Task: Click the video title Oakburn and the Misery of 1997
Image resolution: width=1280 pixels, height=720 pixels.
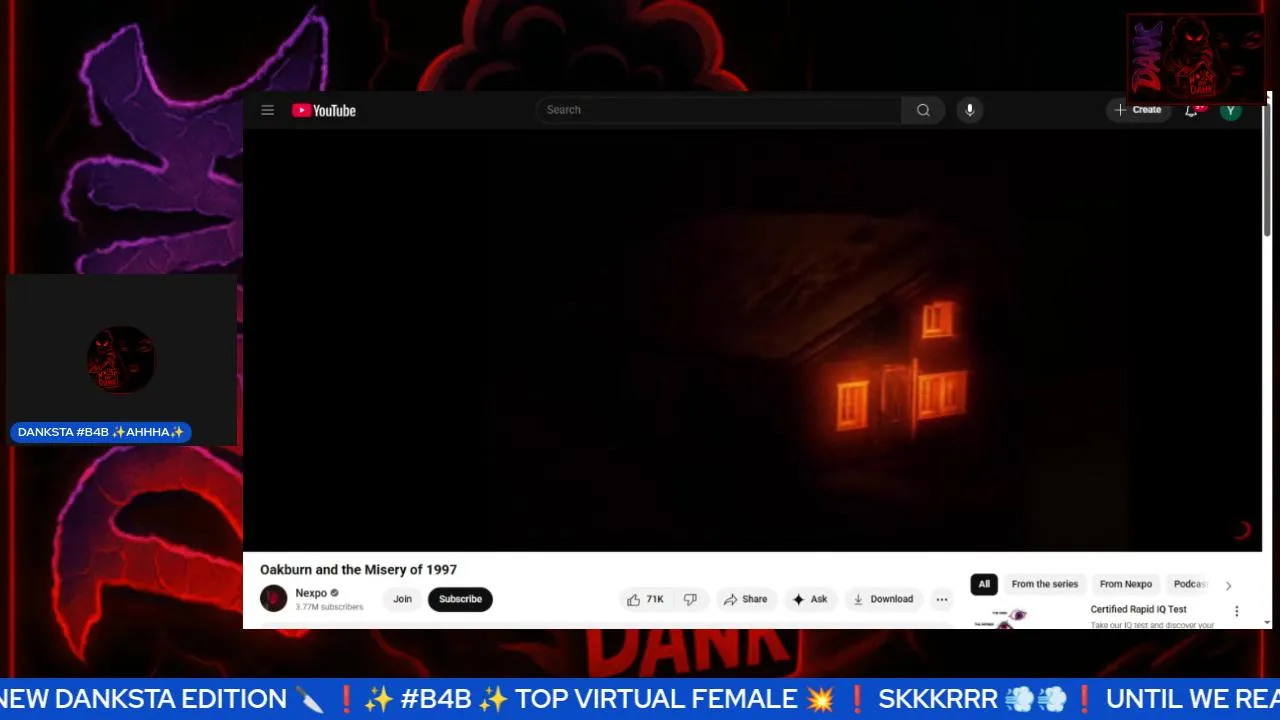Action: [358, 569]
